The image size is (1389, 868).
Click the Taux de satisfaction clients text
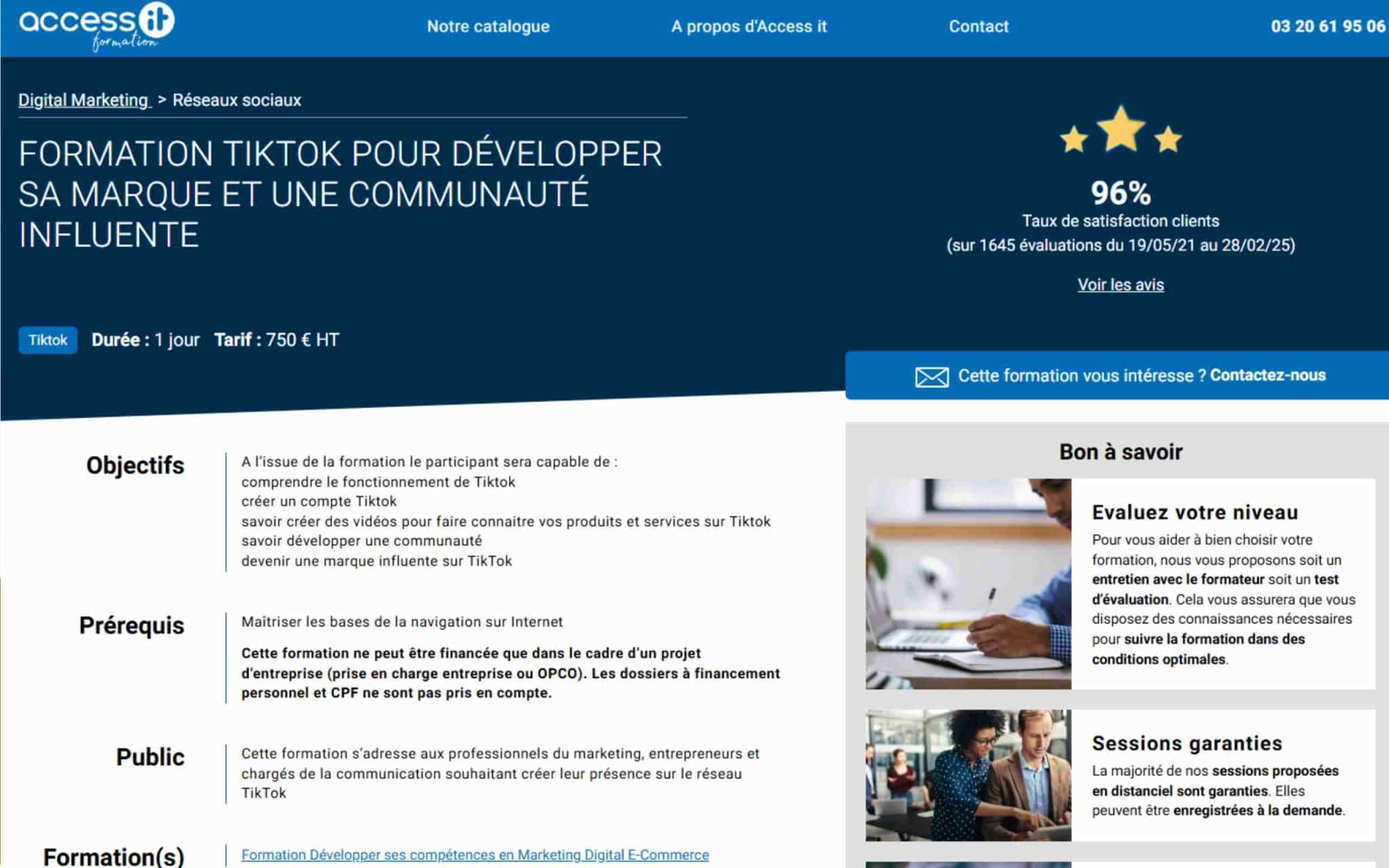point(1120,221)
